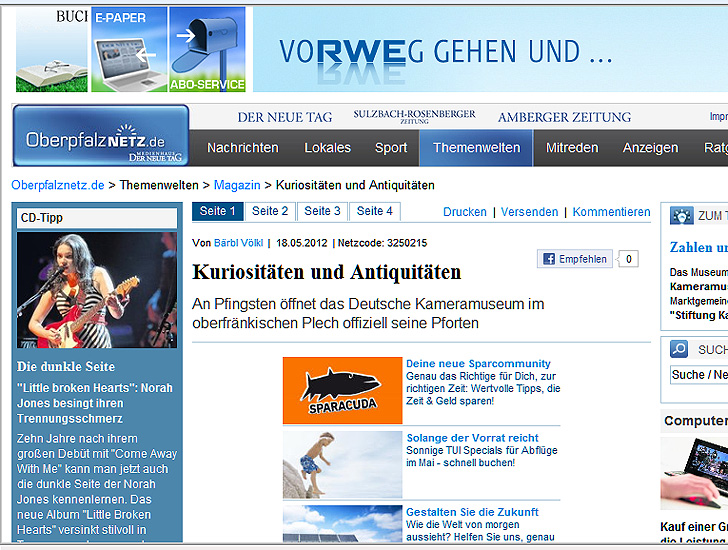The height and width of the screenshot is (550, 728).
Task: Open 'Little broken Hearts' subheadline
Action: (95, 403)
